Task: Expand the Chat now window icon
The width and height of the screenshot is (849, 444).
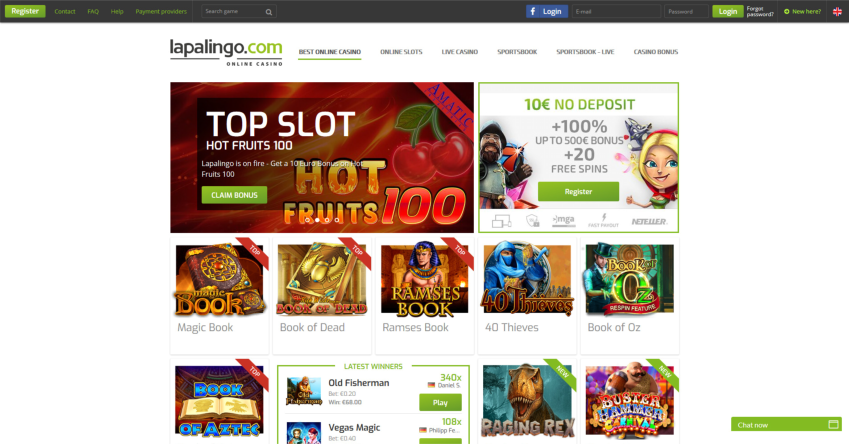Action: pyautogui.click(x=834, y=425)
